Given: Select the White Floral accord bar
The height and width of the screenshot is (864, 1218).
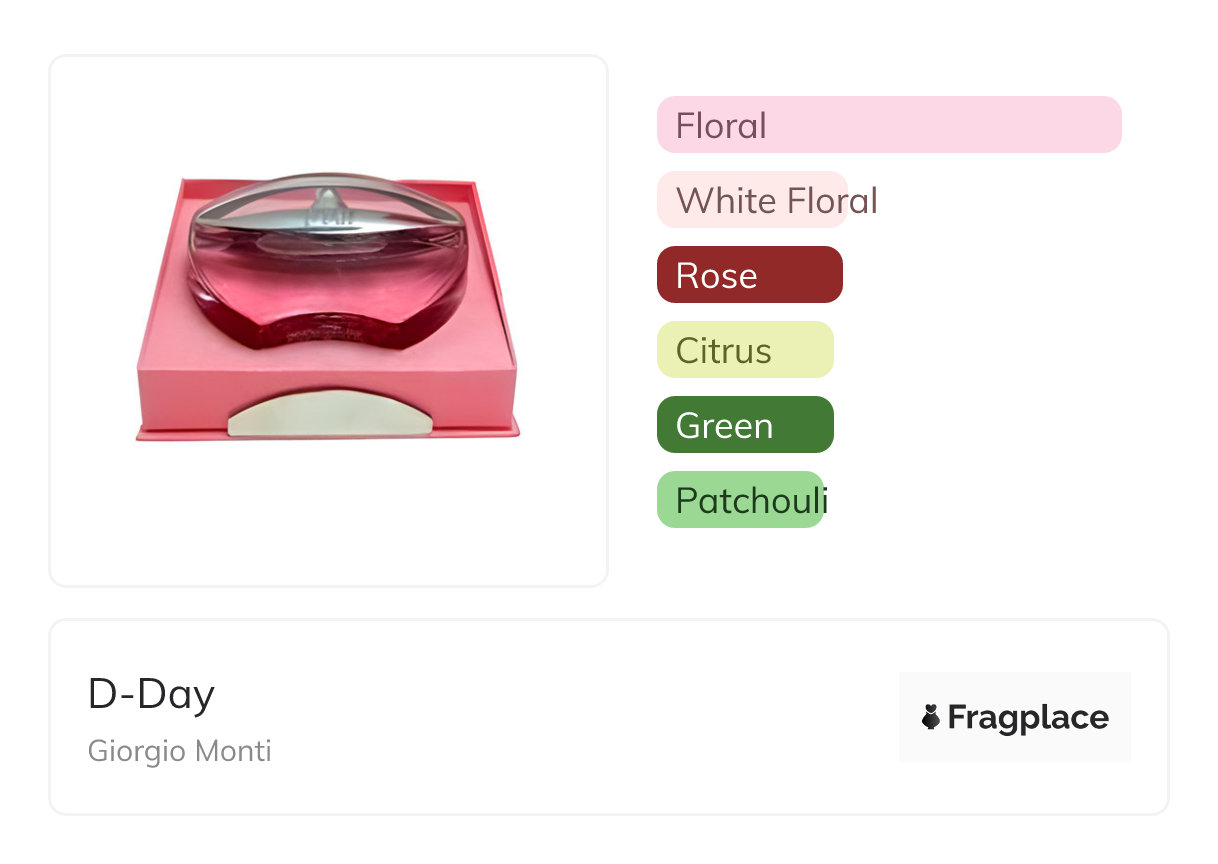Looking at the screenshot, I should [x=752, y=200].
